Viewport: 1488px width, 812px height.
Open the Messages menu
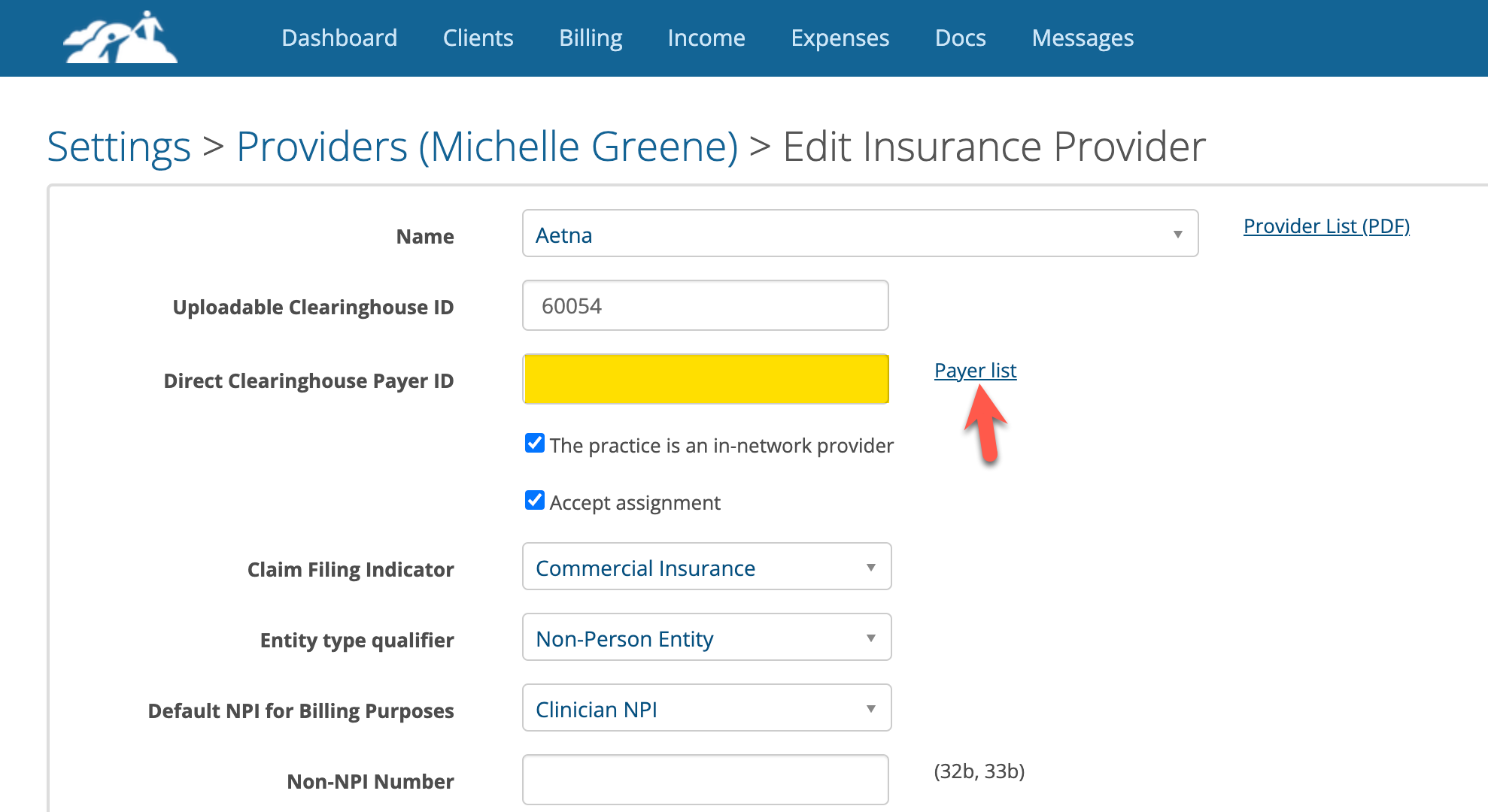tap(1083, 38)
